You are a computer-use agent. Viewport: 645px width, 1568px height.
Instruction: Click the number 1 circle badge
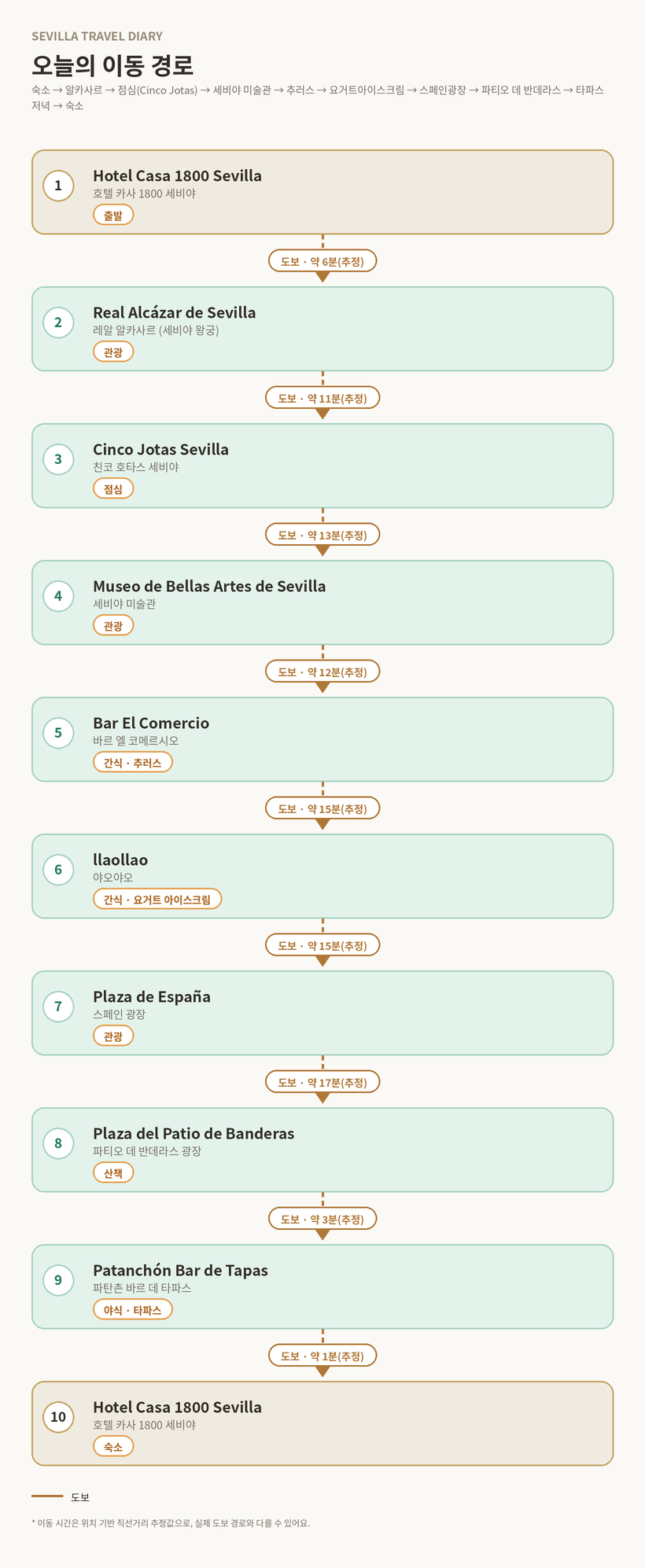point(58,186)
